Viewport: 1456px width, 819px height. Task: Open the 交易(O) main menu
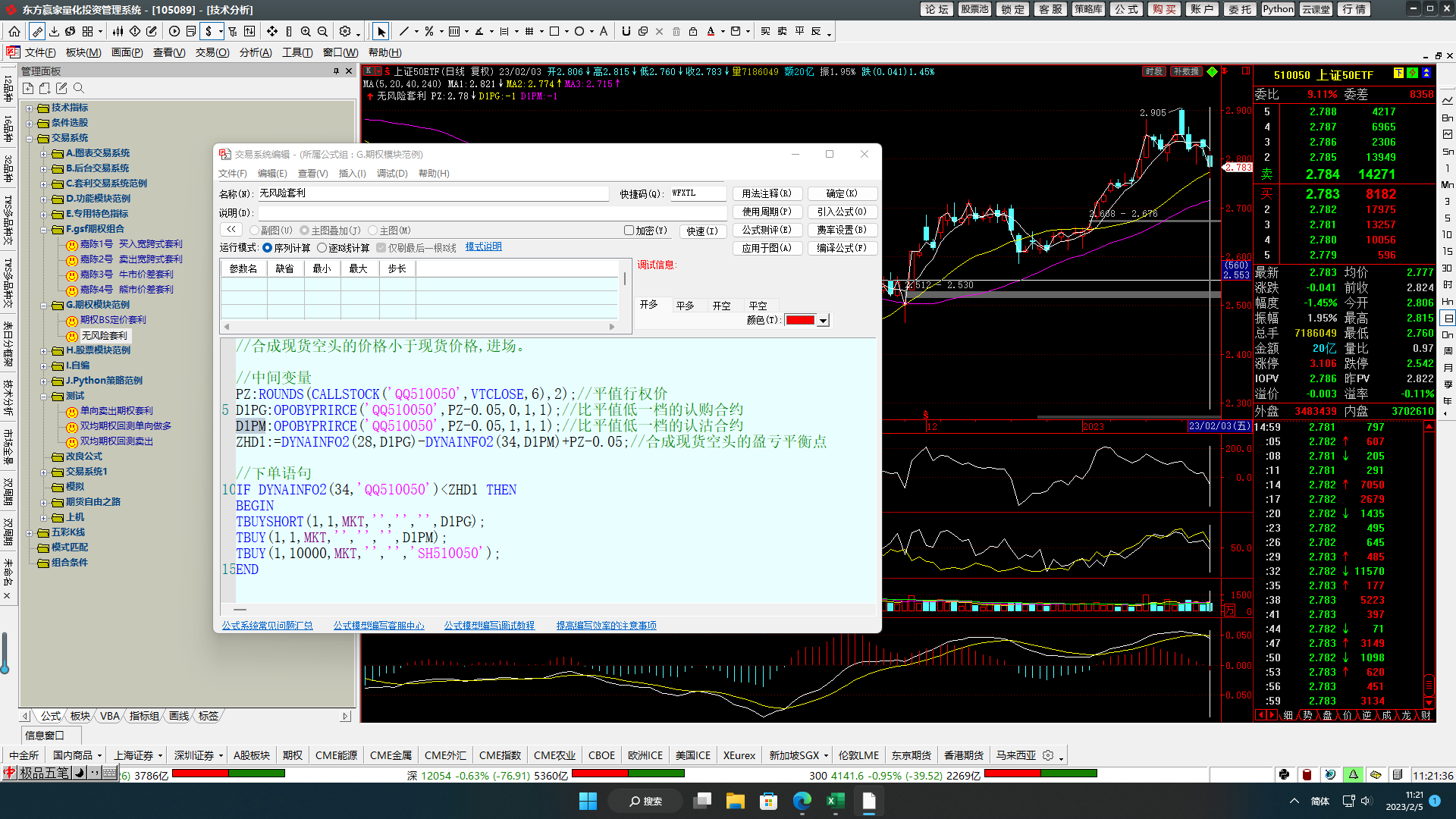pos(212,52)
